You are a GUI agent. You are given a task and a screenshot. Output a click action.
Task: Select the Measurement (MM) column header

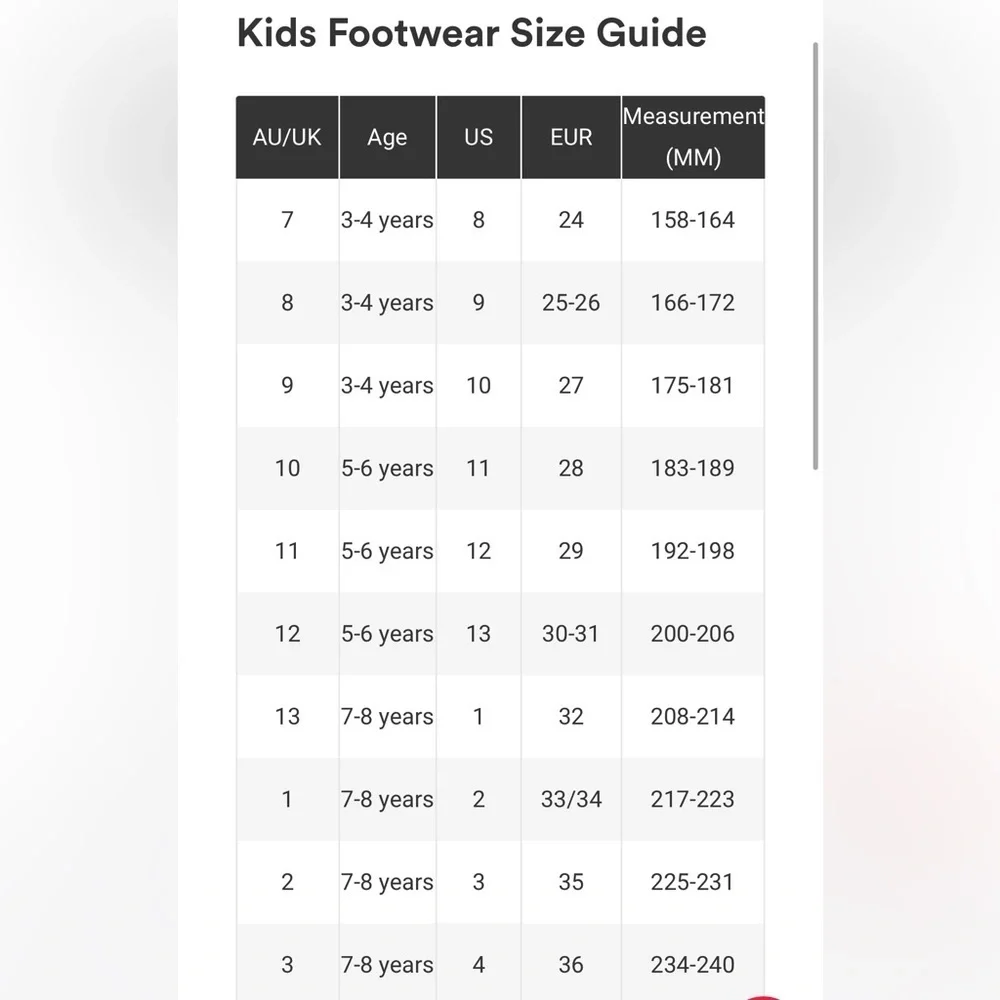(693, 137)
